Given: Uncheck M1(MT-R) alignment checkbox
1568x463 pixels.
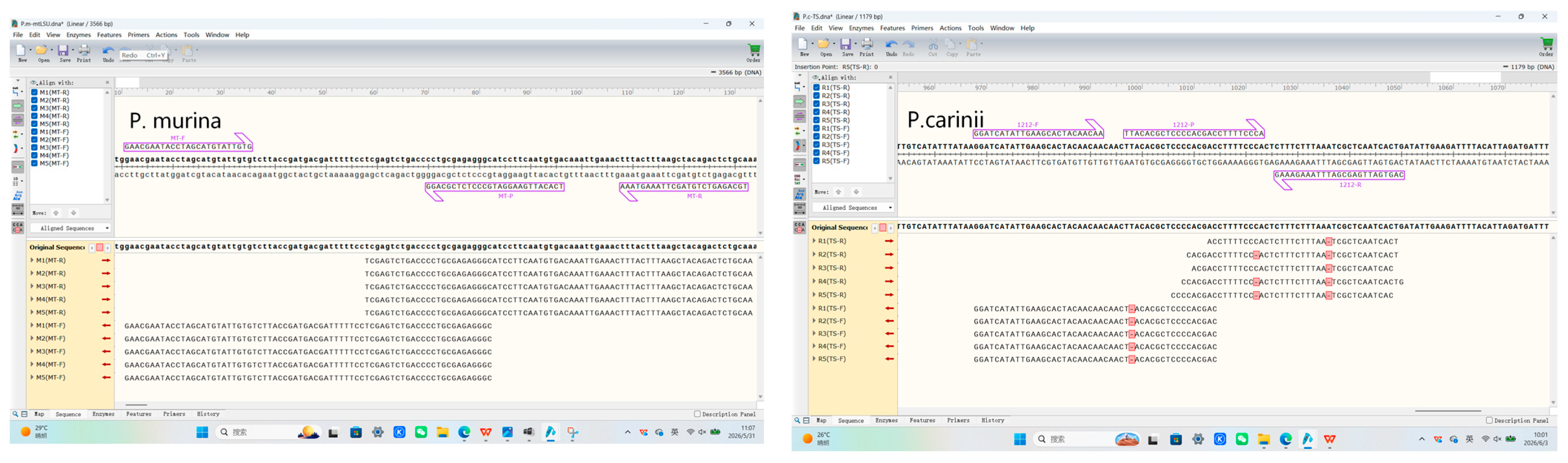Looking at the screenshot, I should pyautogui.click(x=35, y=93).
